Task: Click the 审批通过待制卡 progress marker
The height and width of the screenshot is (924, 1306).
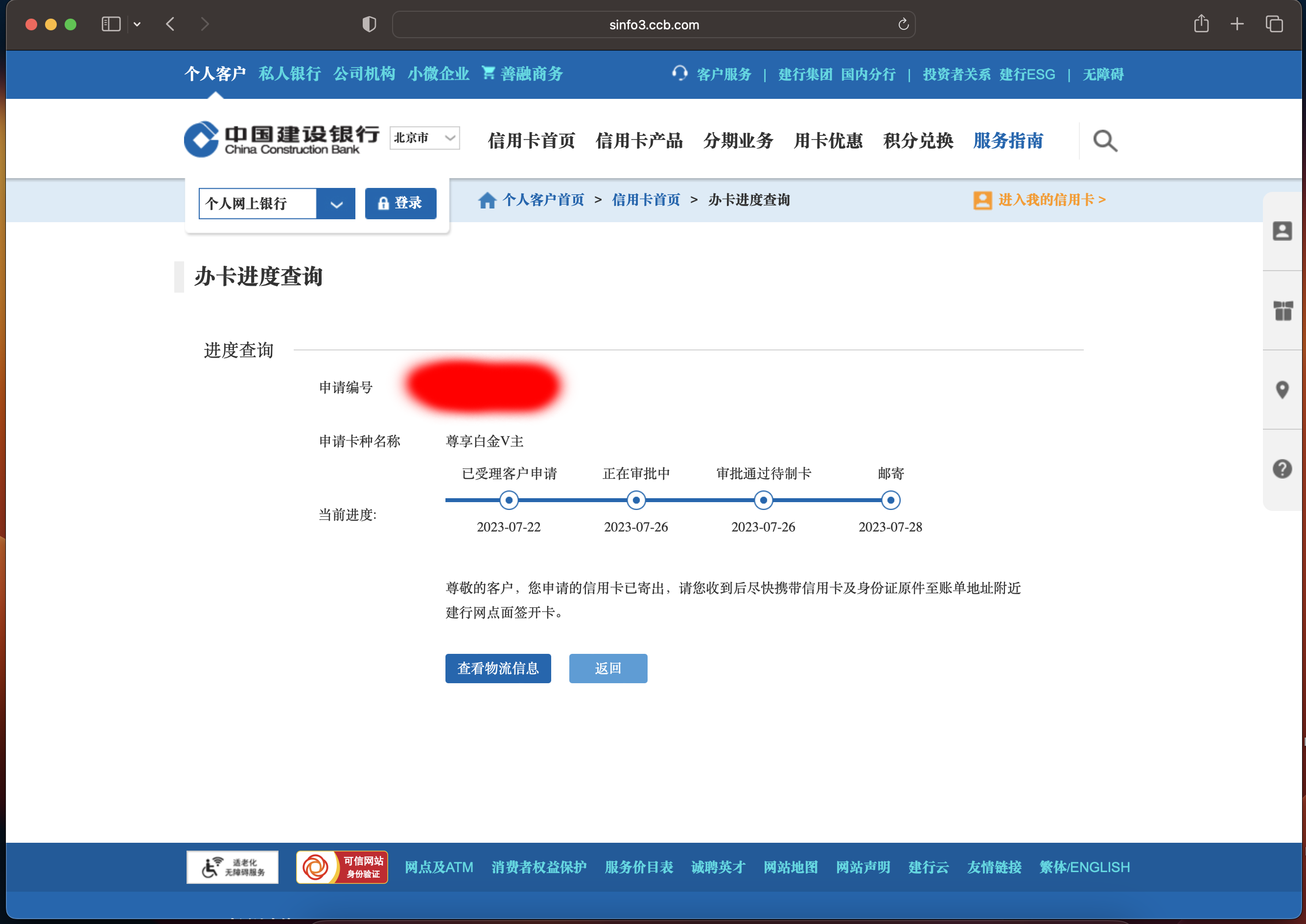Action: coord(764,501)
